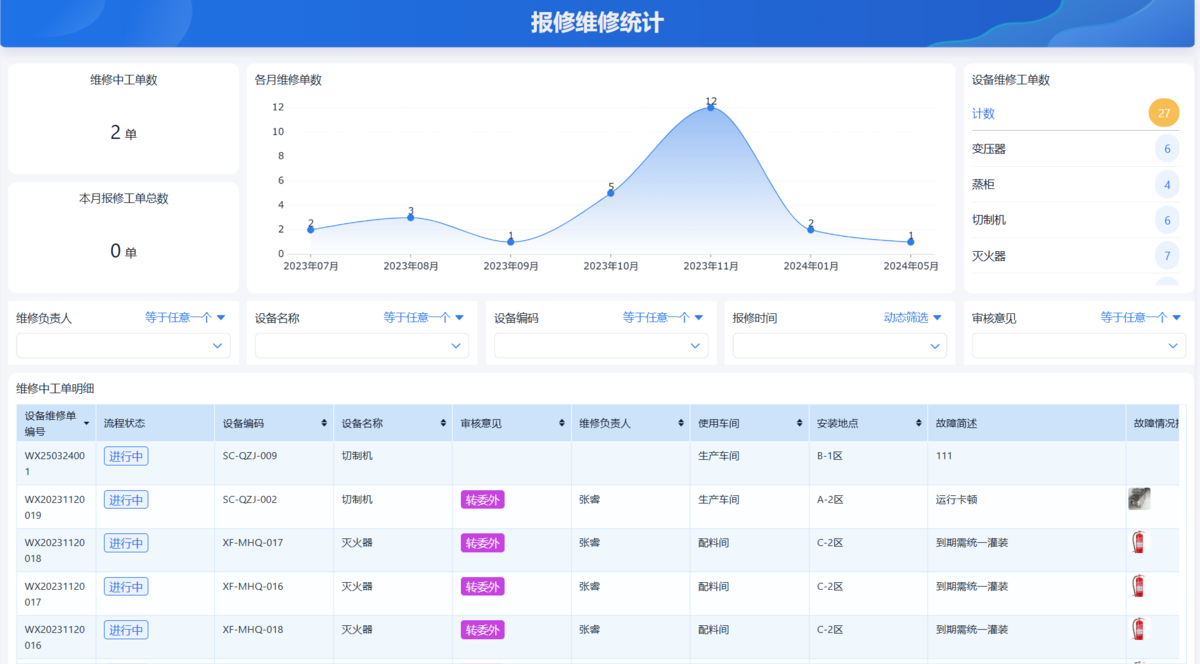Open 动态筛选 option for 报修时间
This screenshot has width=1200, height=664.
tap(913, 318)
